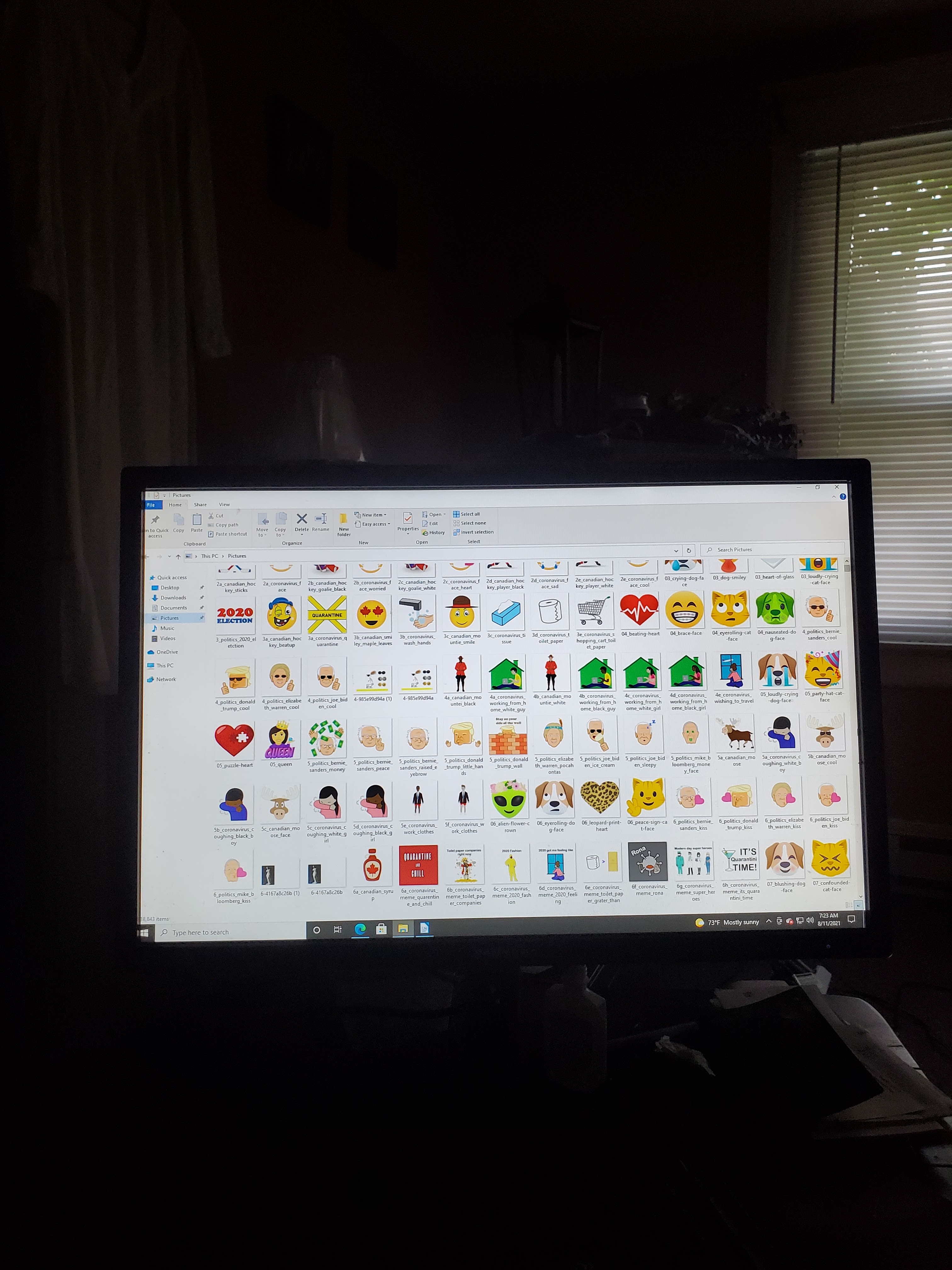
Task: Switch to large icons view toggle
Action: tap(858, 905)
